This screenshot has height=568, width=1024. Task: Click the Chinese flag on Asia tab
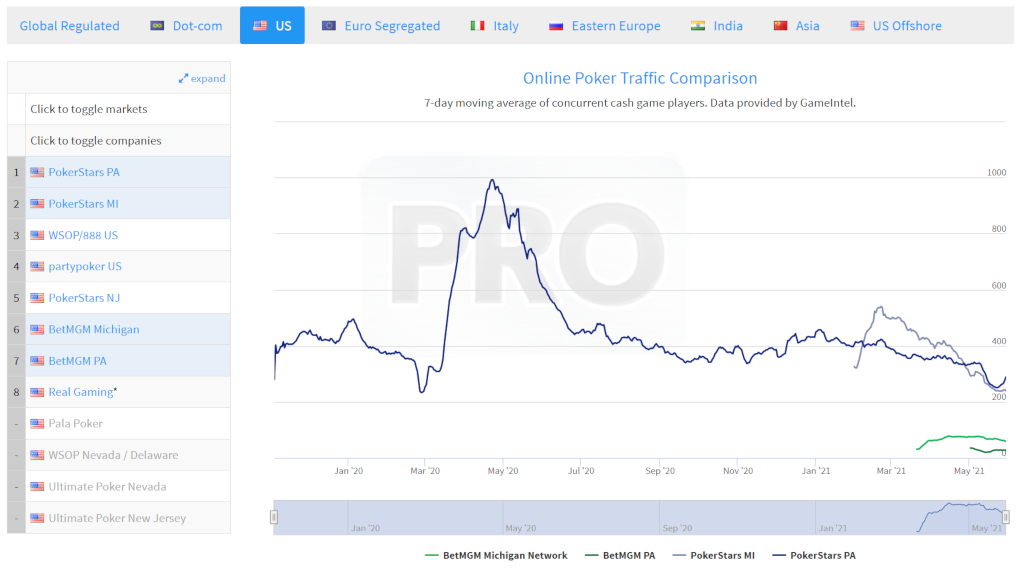point(780,25)
